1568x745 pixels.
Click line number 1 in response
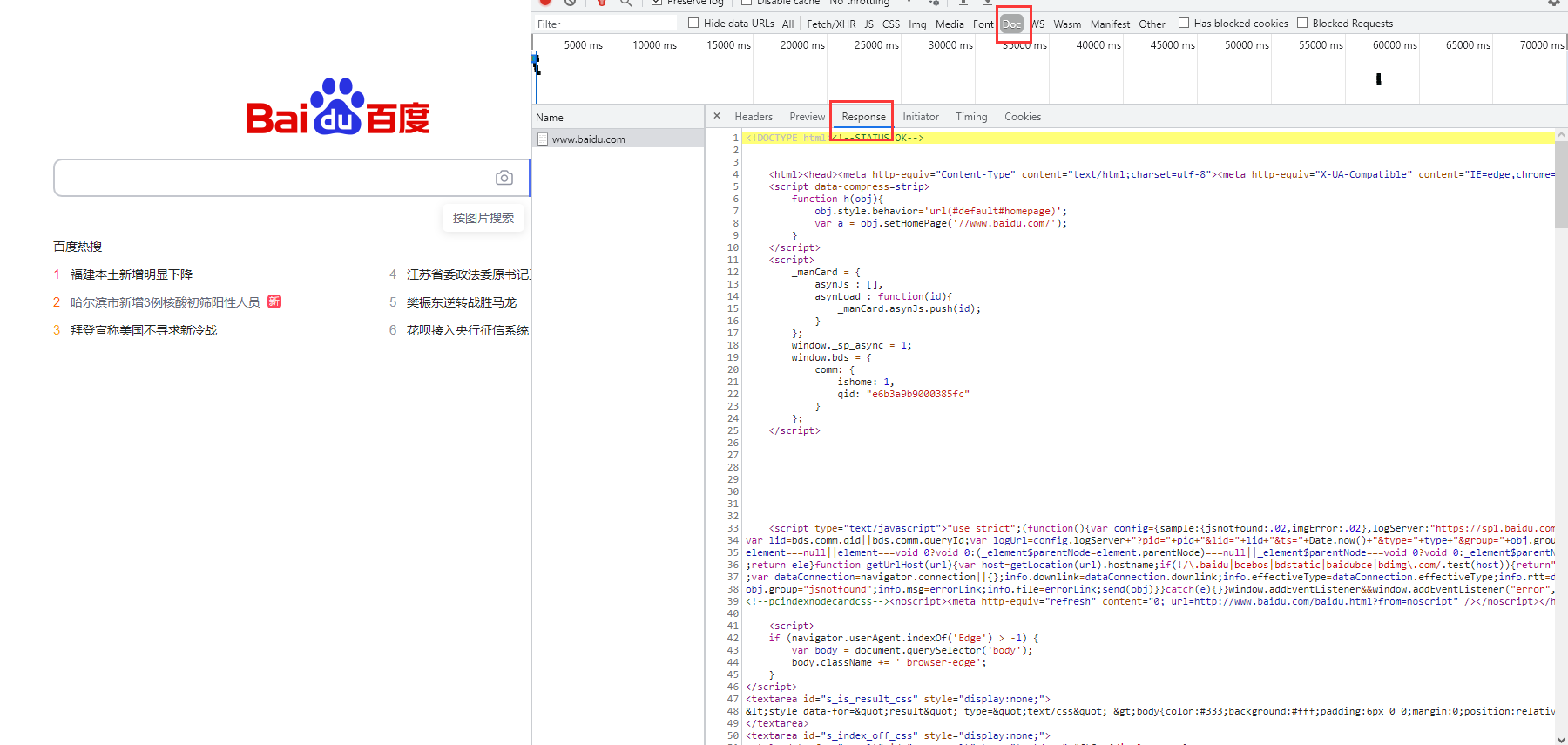pyautogui.click(x=735, y=138)
